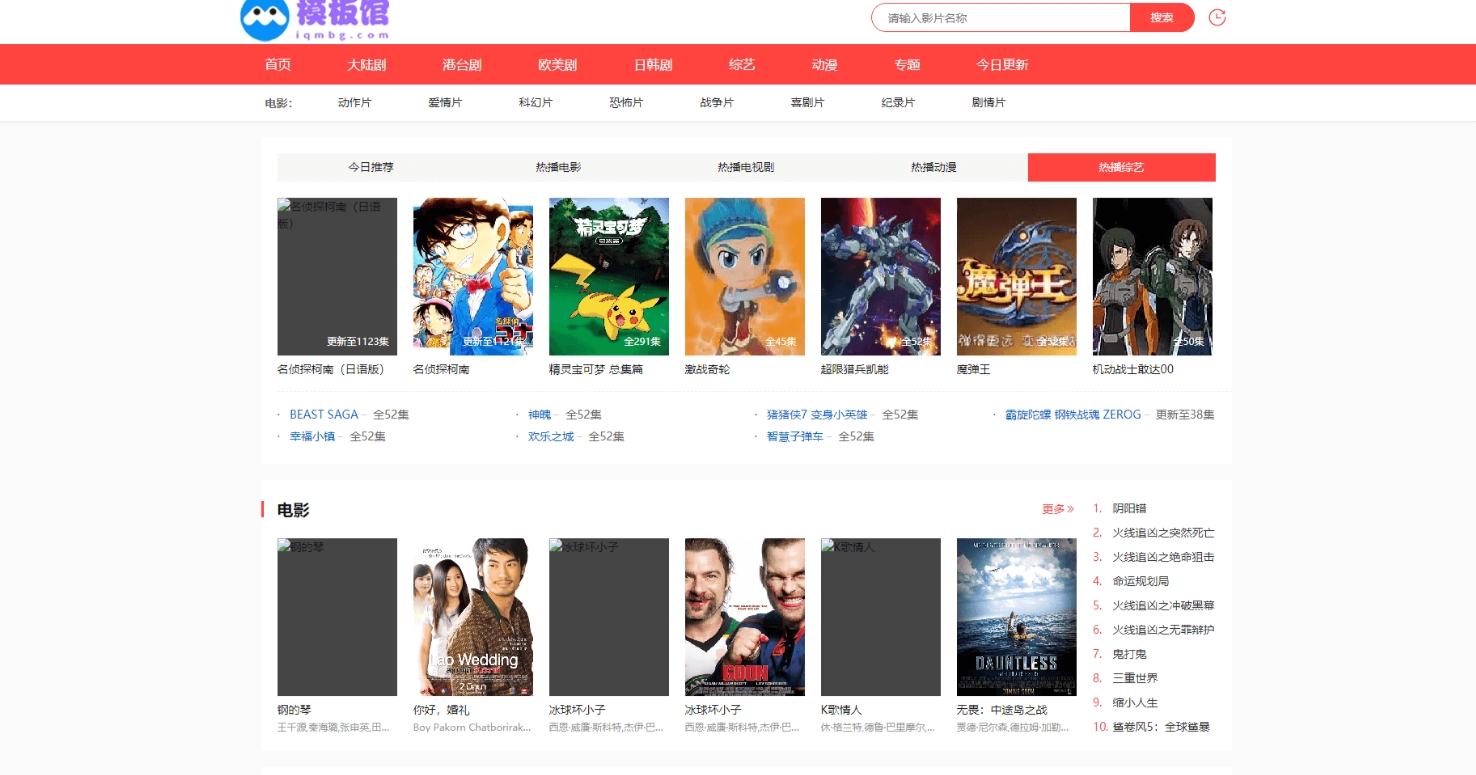Open the 今日更新 navigation item
This screenshot has width=1476, height=775.
pos(1002,65)
